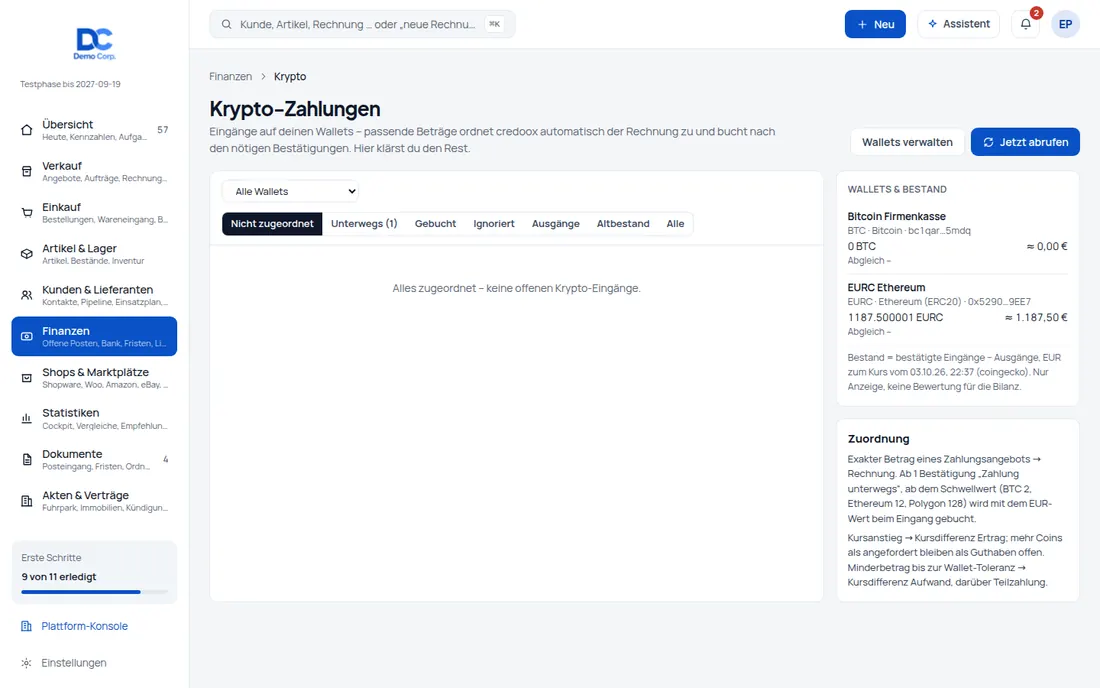This screenshot has width=1100, height=688.
Task: Switch to the Gebucht tab
Action: 435,224
